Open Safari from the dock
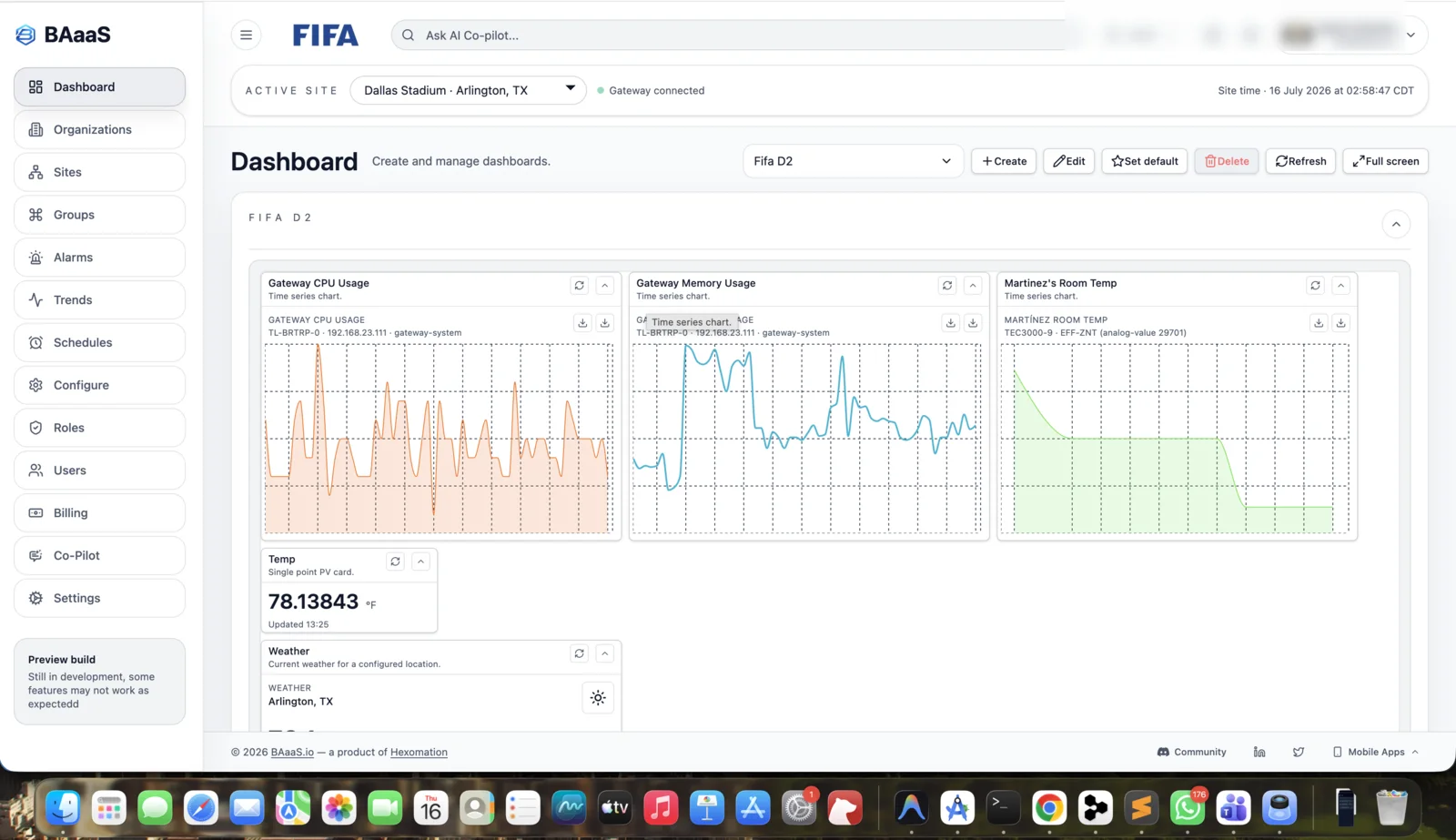Viewport: 1456px width, 840px height. point(201,807)
